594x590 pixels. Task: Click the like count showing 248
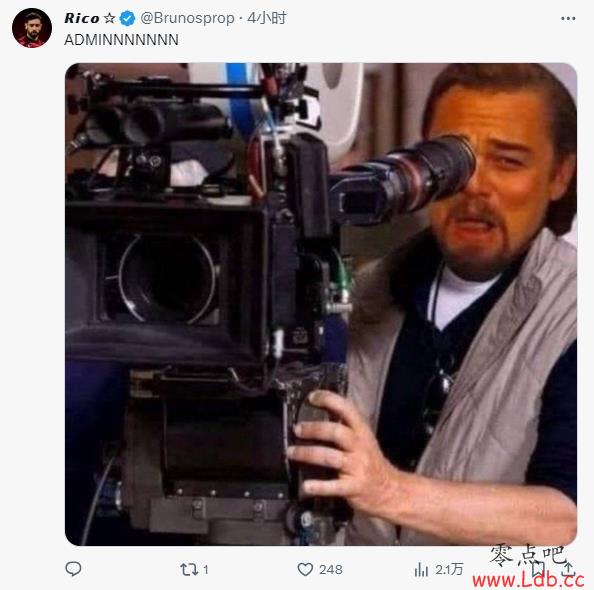tap(331, 570)
